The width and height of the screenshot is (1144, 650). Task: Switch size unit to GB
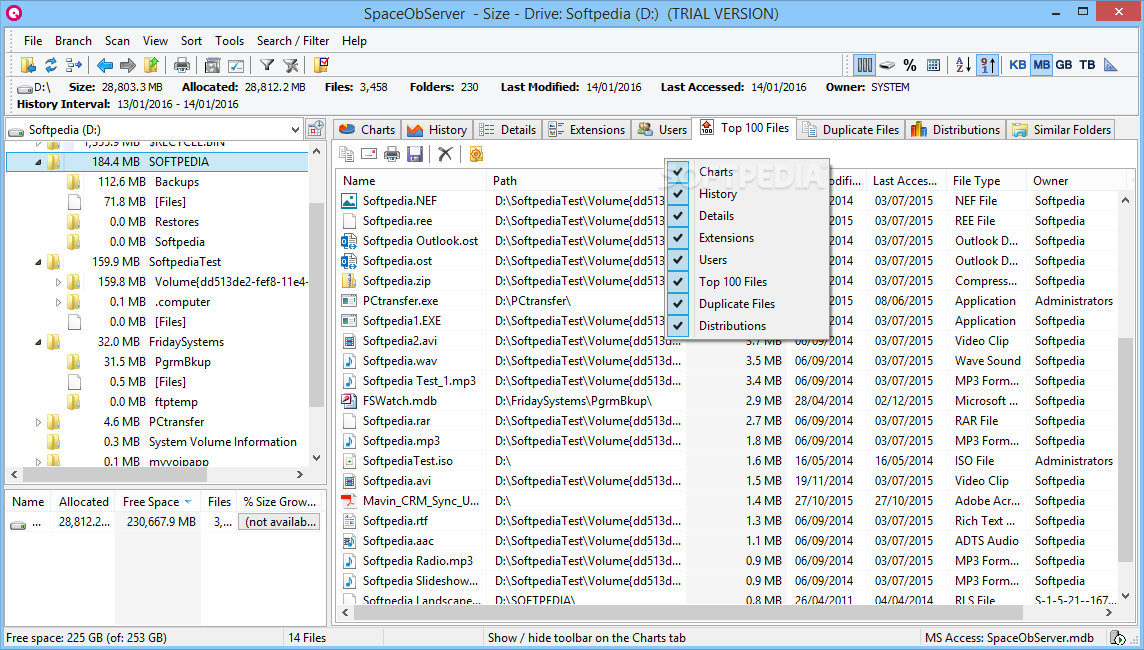[1064, 65]
